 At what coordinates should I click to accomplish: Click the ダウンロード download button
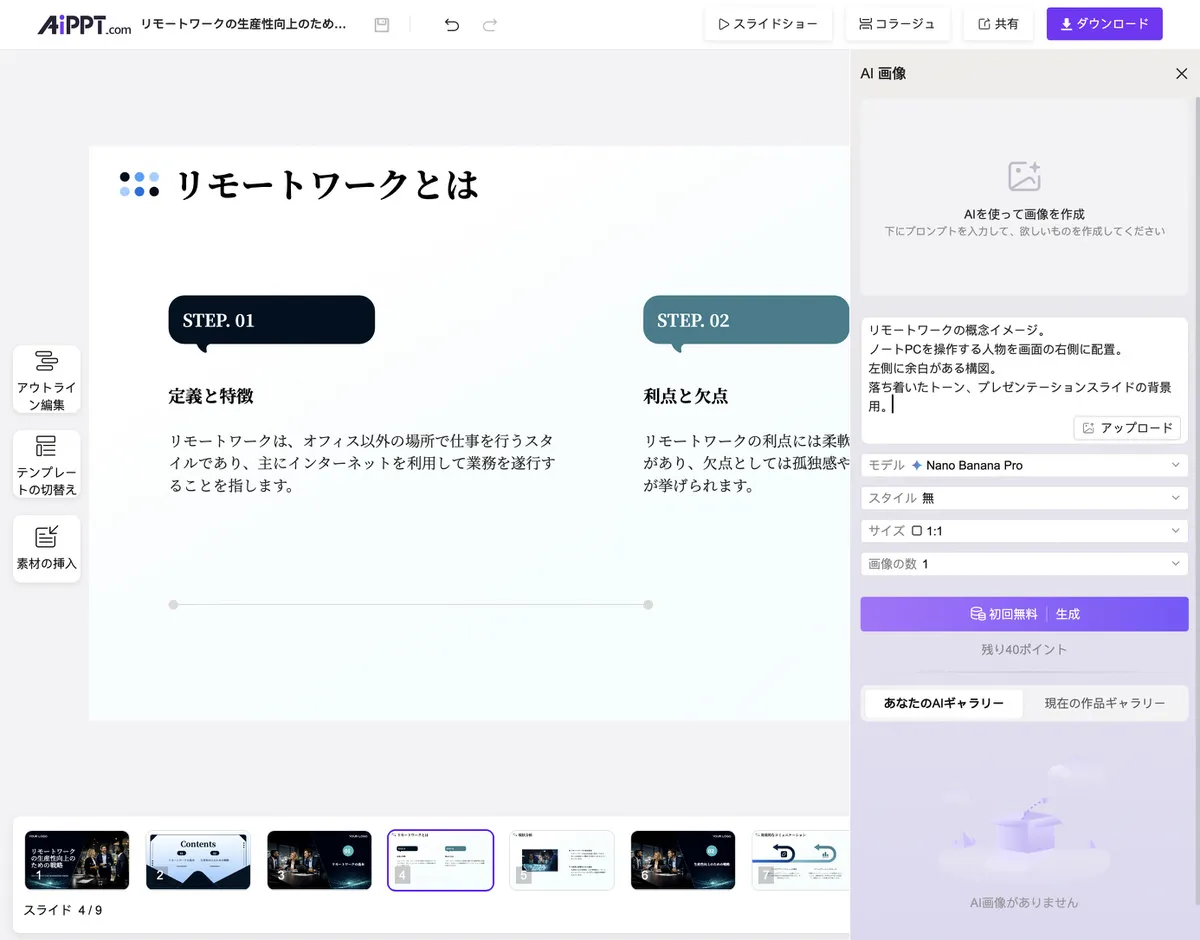point(1104,24)
